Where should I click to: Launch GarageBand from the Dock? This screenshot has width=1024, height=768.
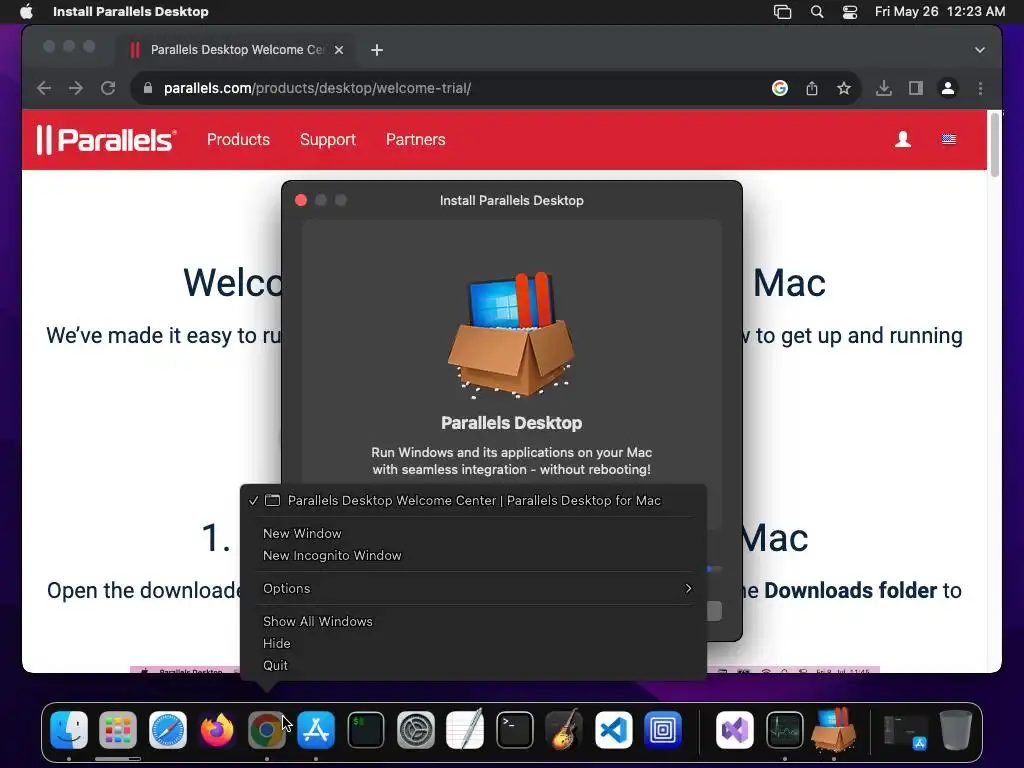(564, 729)
